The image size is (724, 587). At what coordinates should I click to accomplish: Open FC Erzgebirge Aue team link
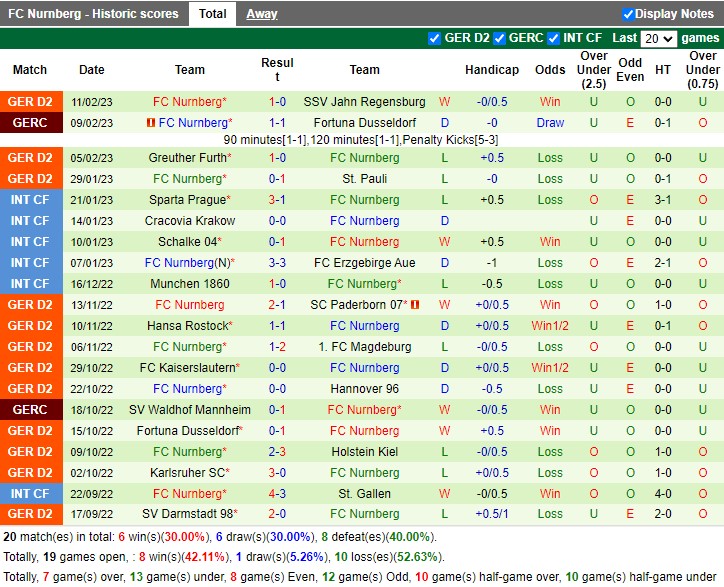pyautogui.click(x=364, y=263)
